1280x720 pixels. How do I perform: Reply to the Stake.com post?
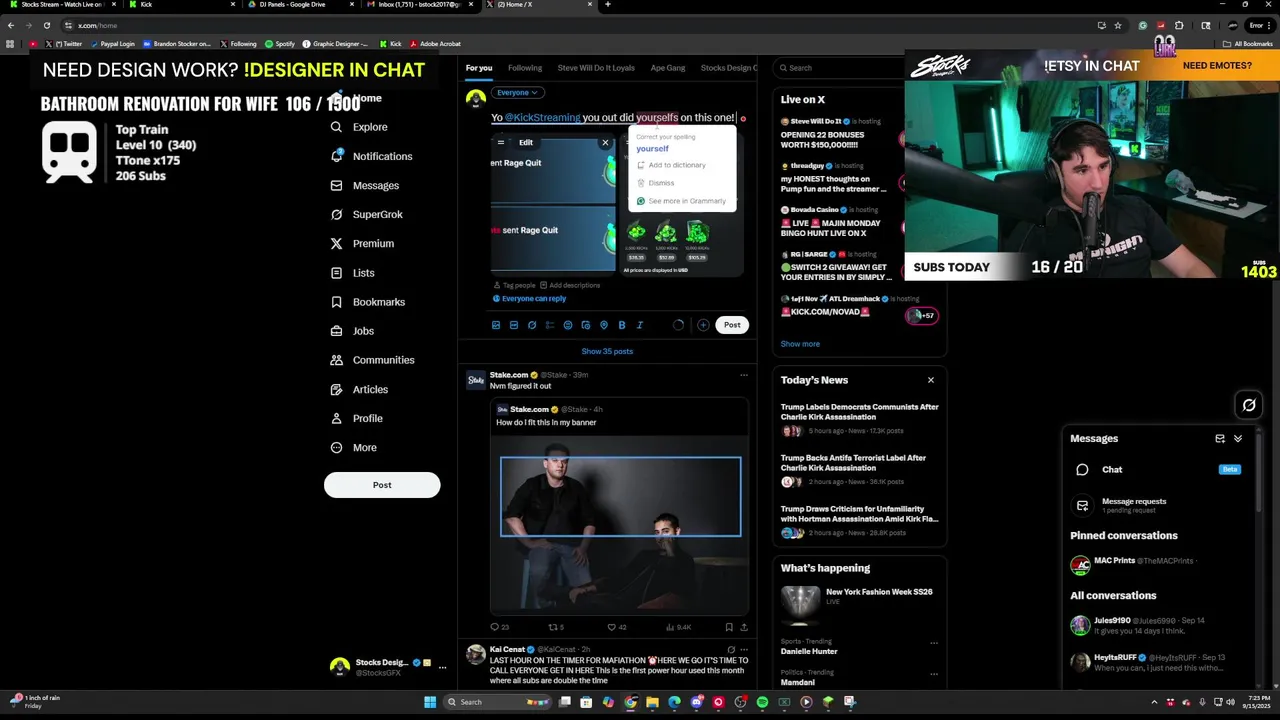[x=499, y=627]
